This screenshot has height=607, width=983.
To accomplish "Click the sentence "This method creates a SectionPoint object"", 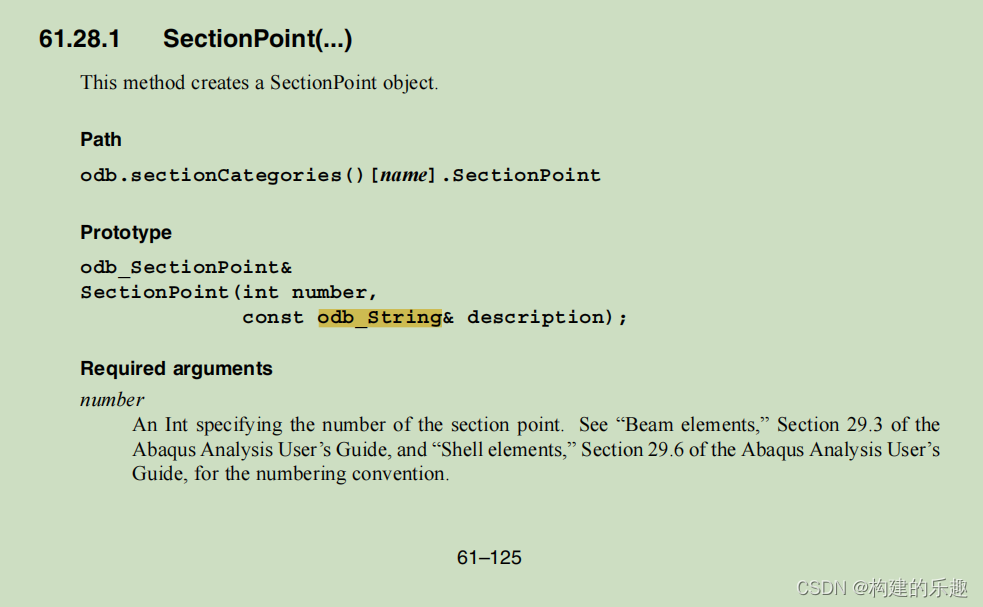I will point(259,83).
